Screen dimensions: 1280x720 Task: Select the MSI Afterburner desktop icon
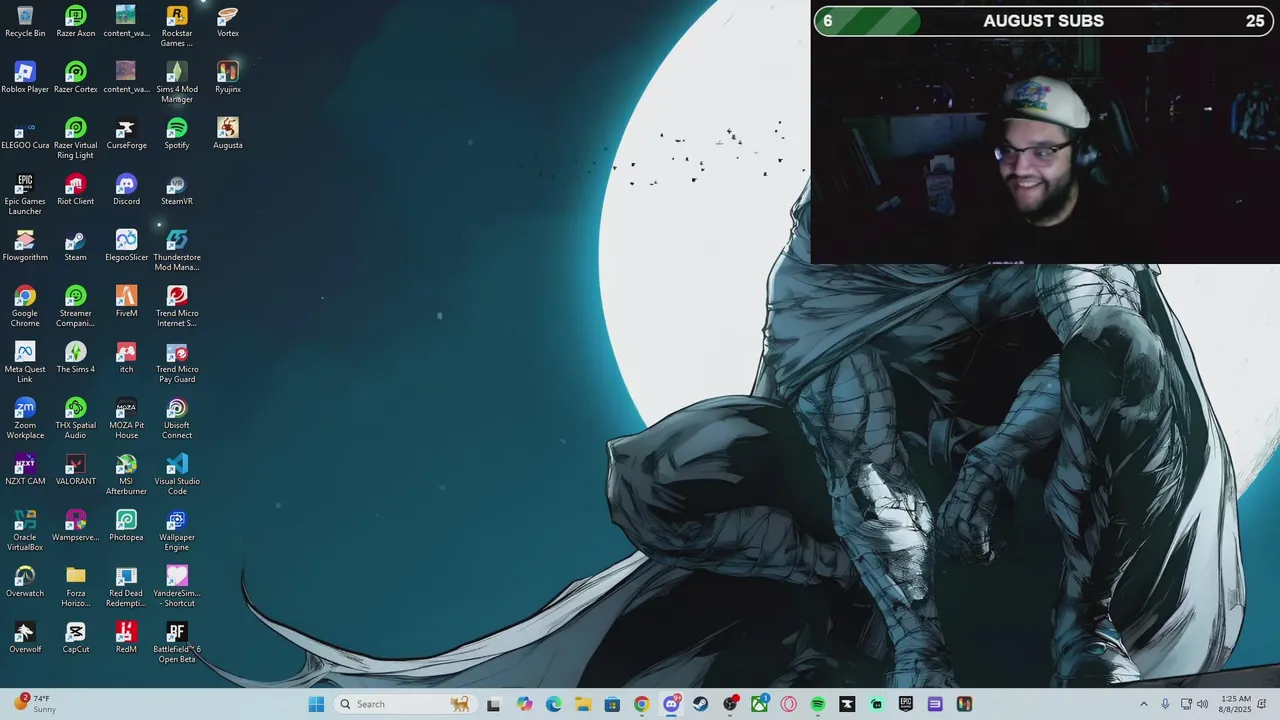point(126,474)
